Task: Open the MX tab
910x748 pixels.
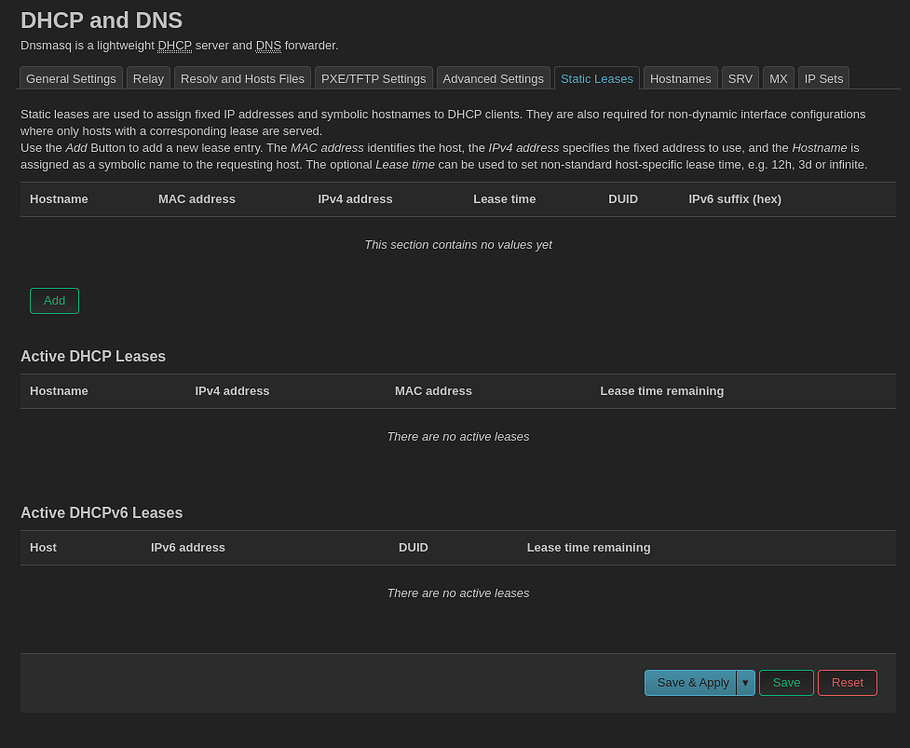Action: [778, 78]
